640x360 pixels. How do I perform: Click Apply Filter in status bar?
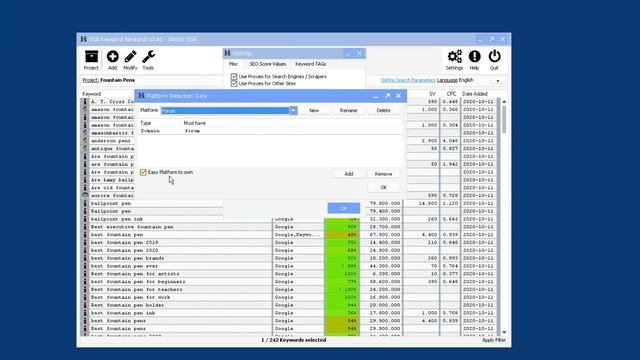493,340
